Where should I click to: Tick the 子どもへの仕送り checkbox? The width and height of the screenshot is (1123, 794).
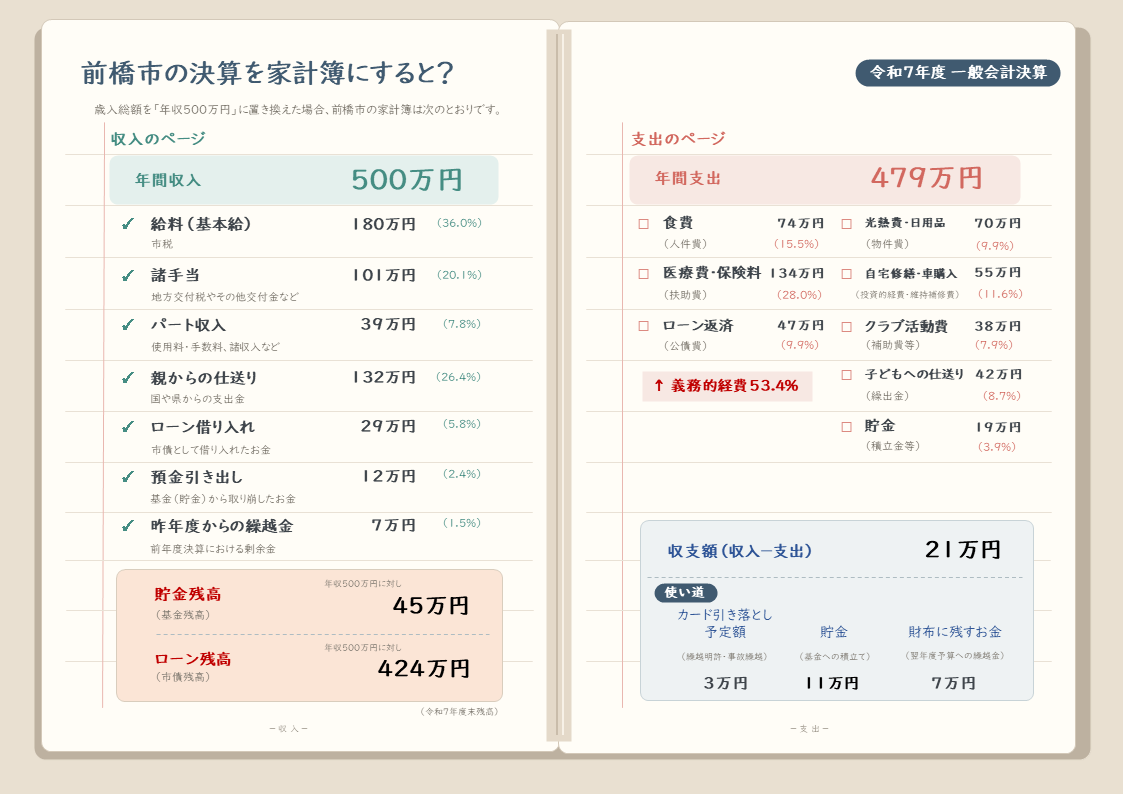(x=847, y=374)
